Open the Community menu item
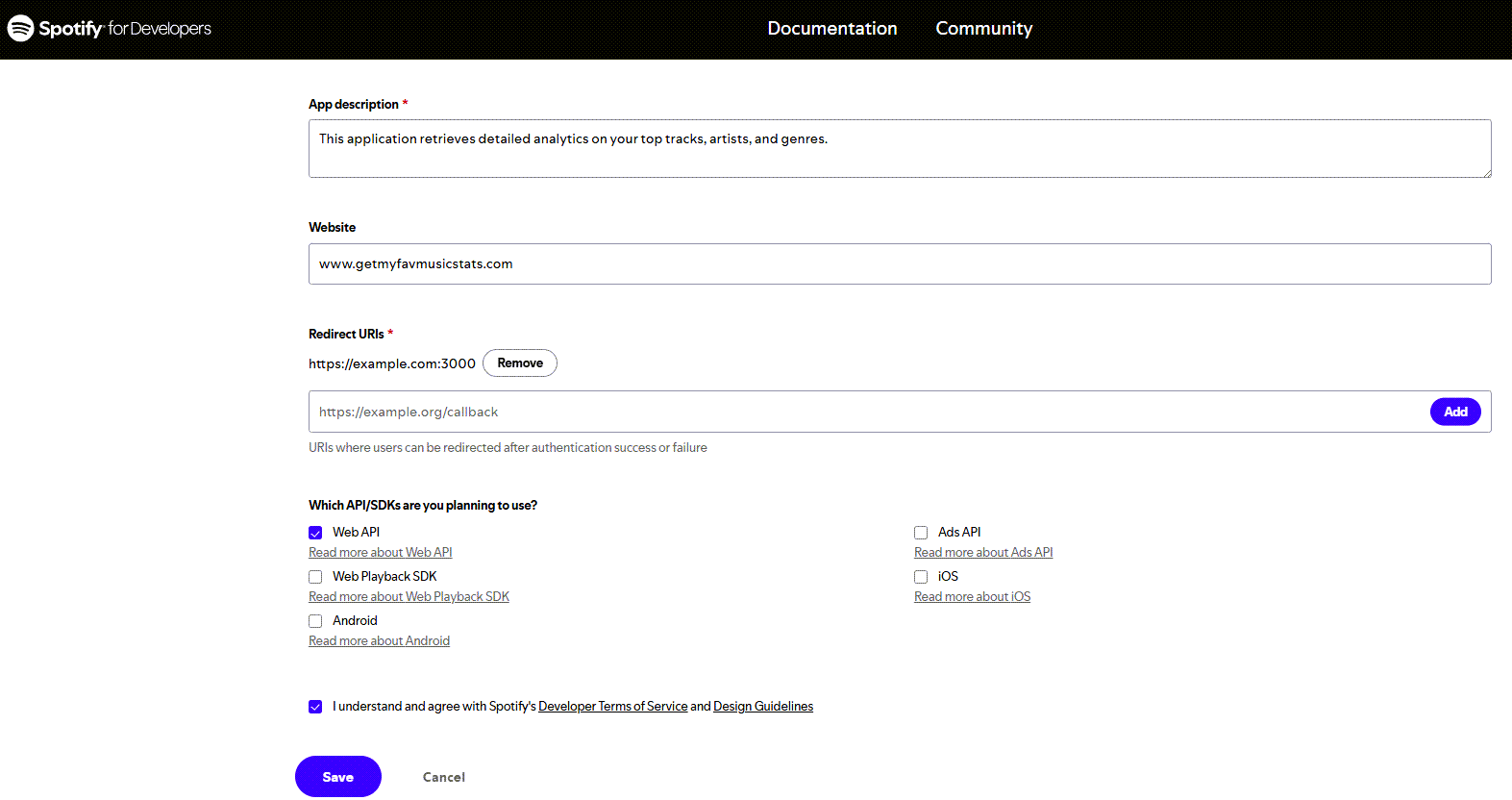 click(x=983, y=29)
